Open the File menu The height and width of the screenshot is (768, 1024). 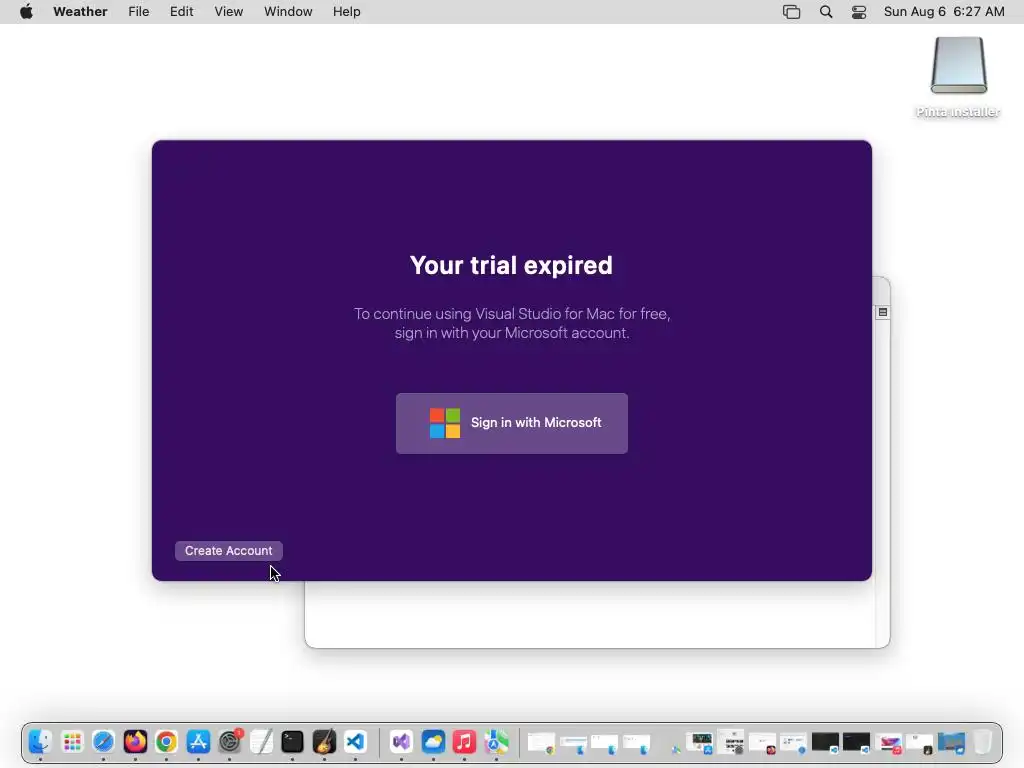[138, 12]
